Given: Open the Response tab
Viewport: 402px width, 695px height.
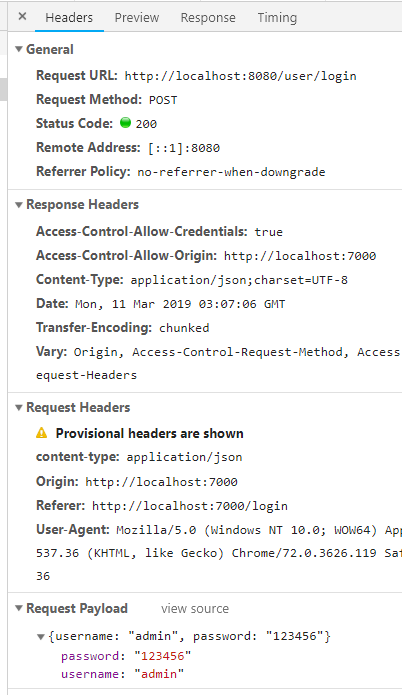Looking at the screenshot, I should pos(208,17).
